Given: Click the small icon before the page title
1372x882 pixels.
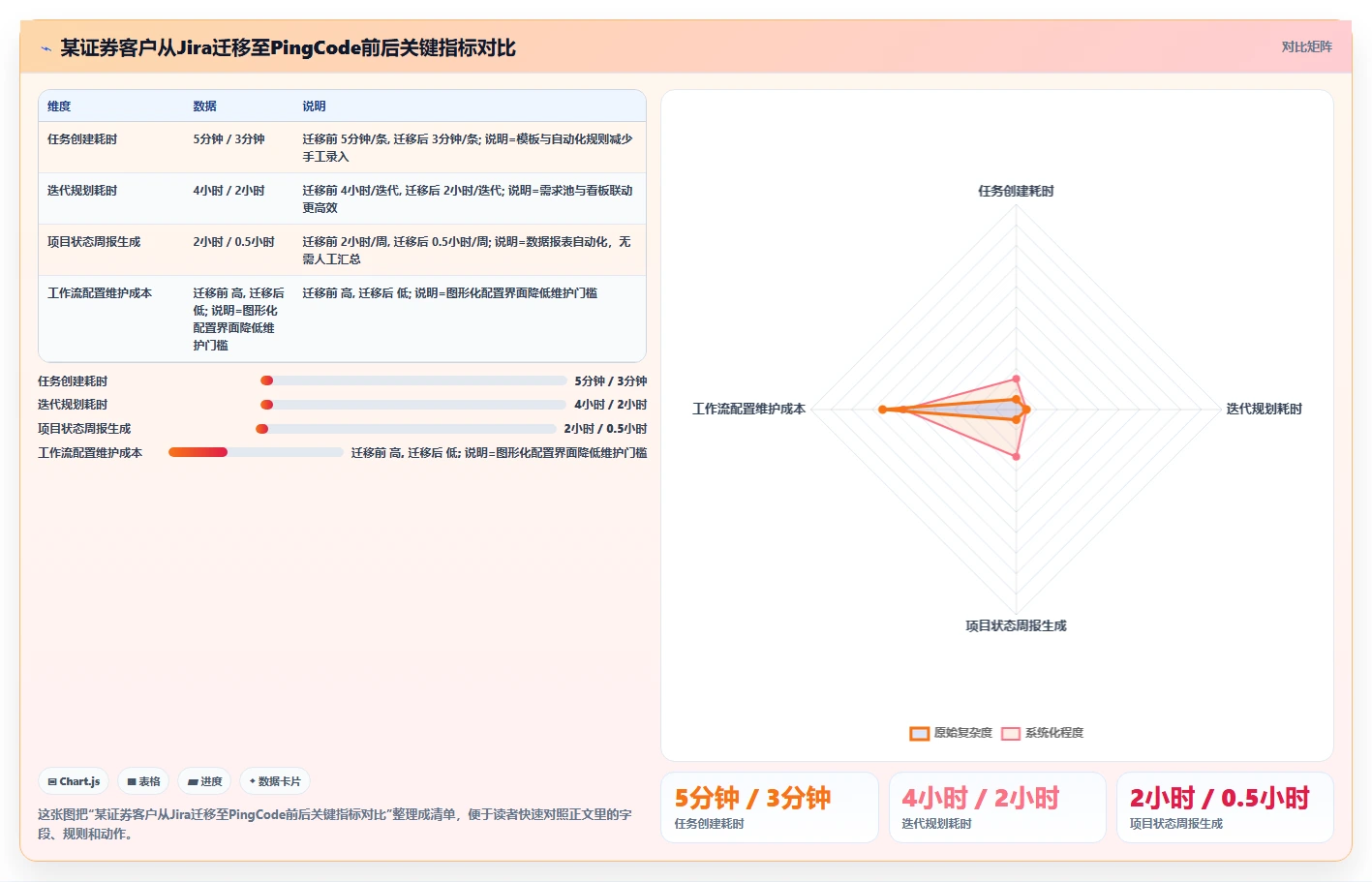Looking at the screenshot, I should click(x=46, y=48).
